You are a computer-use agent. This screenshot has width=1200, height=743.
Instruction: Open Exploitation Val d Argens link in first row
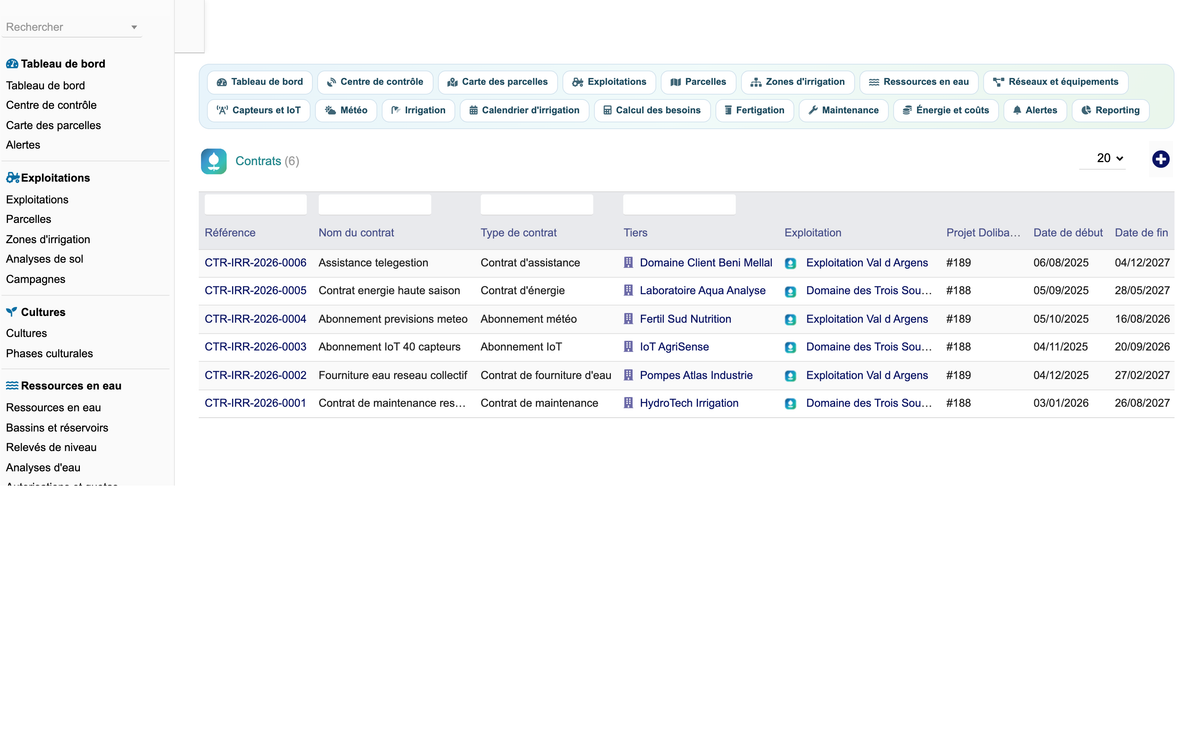(x=867, y=263)
